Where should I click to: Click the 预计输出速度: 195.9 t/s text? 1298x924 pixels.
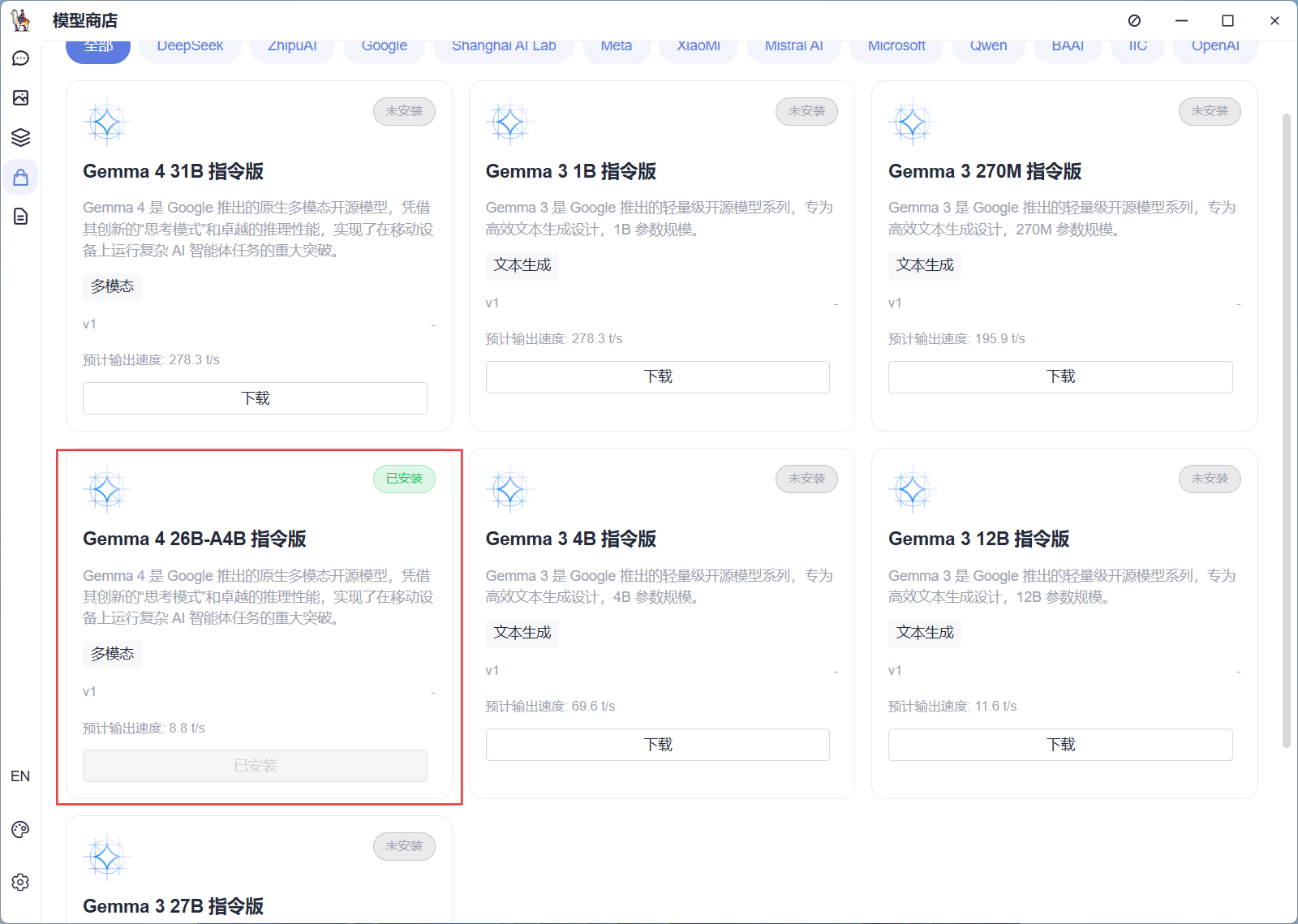click(956, 339)
